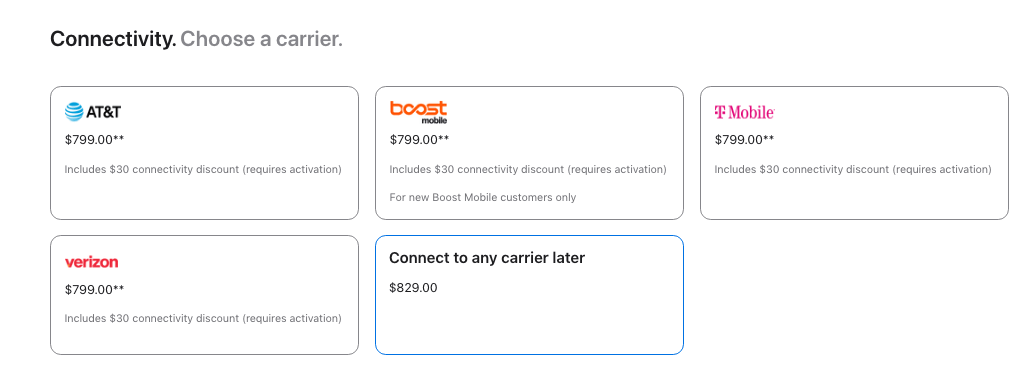This screenshot has height=383, width=1020.
Task: Click the Connectivity heading
Action: click(113, 39)
